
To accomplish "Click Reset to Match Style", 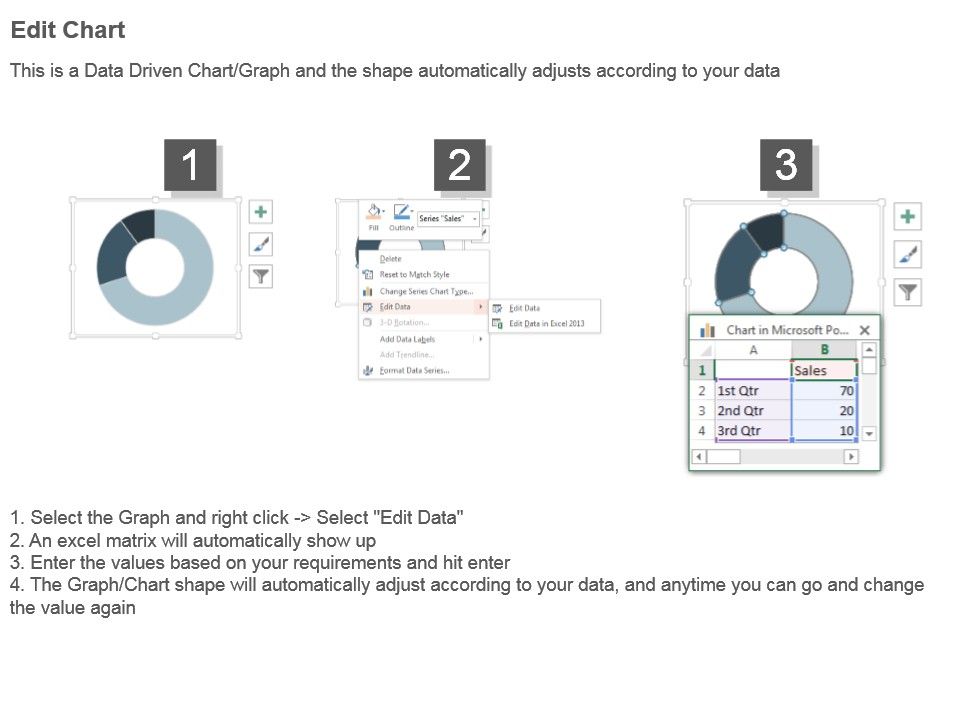I will [x=414, y=274].
